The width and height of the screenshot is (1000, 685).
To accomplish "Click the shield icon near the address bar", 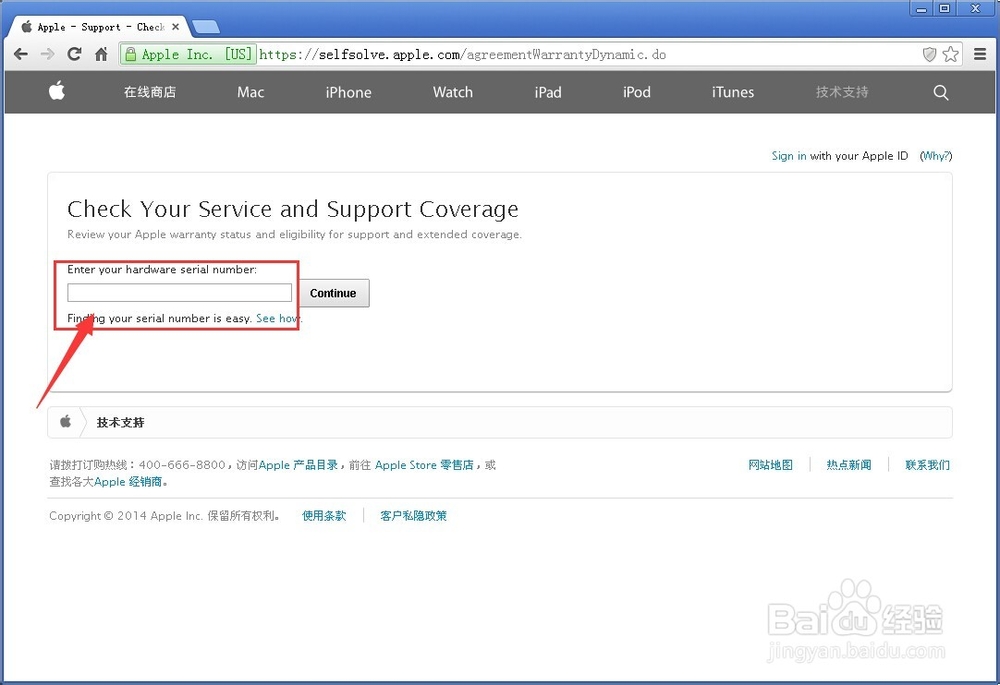I will point(930,54).
